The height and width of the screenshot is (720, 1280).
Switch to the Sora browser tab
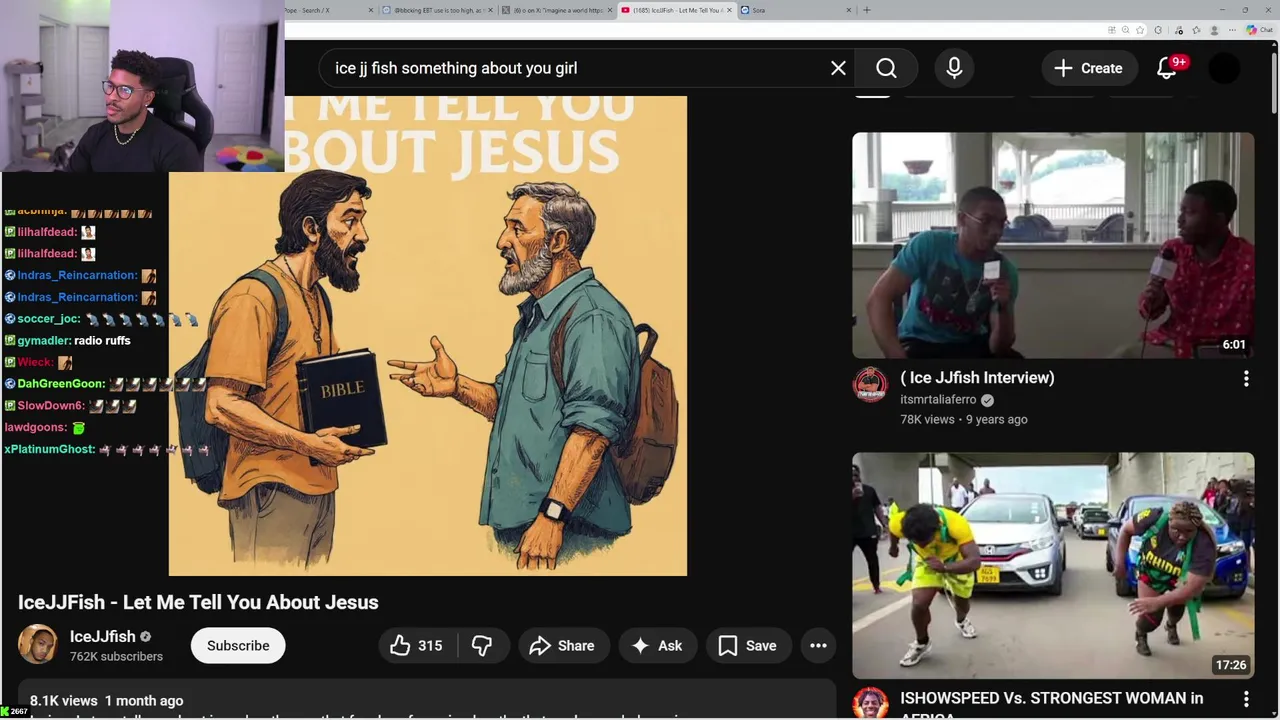[x=795, y=10]
